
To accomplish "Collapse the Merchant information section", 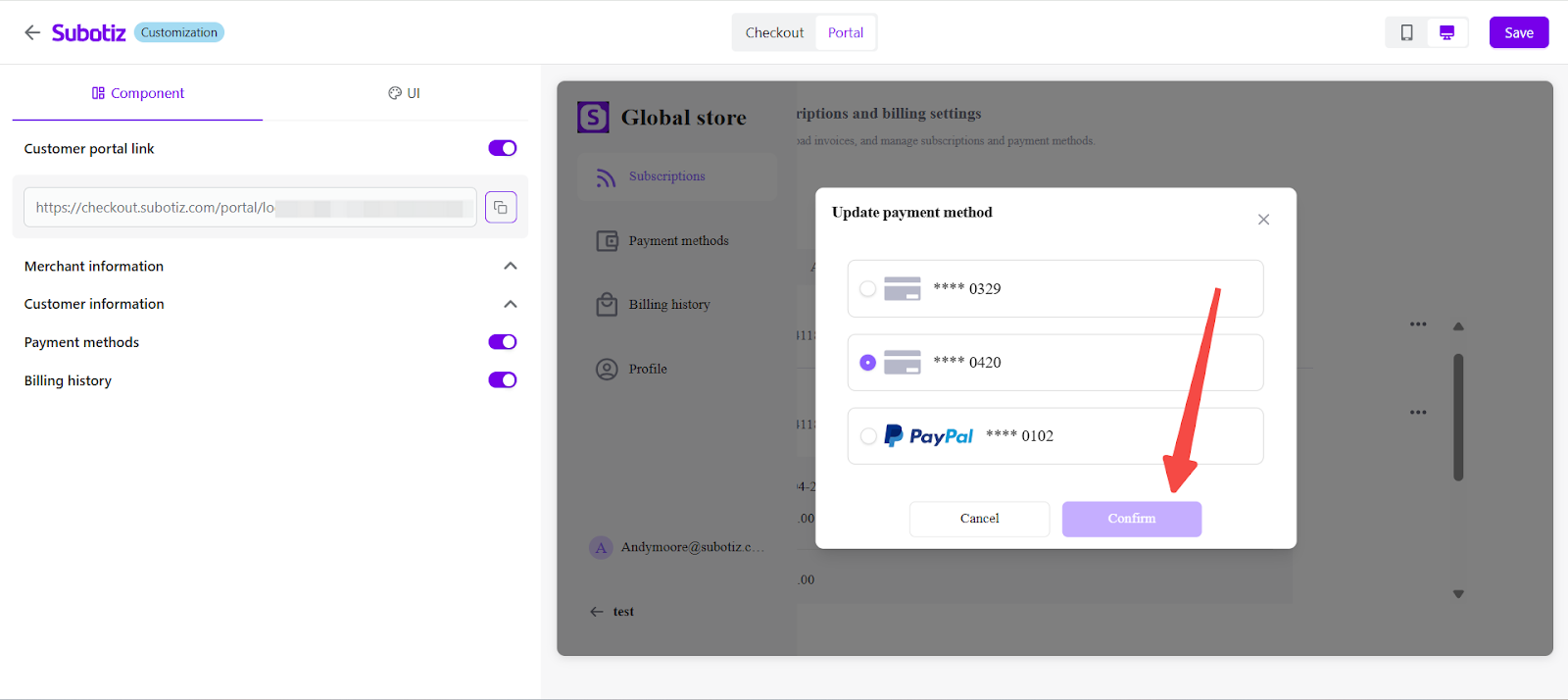I will [510, 267].
